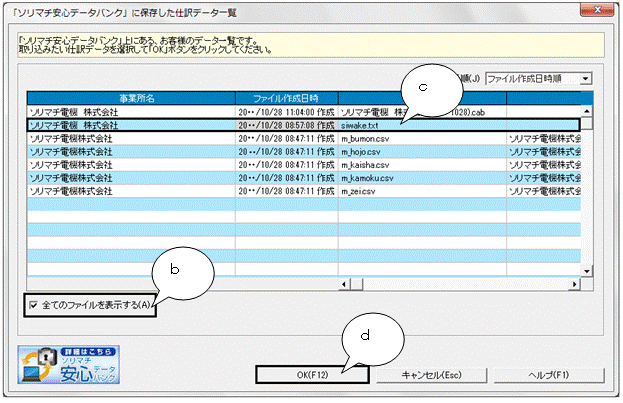Open help with ヘルプ(F1) button
The width and height of the screenshot is (623, 403).
click(x=549, y=375)
